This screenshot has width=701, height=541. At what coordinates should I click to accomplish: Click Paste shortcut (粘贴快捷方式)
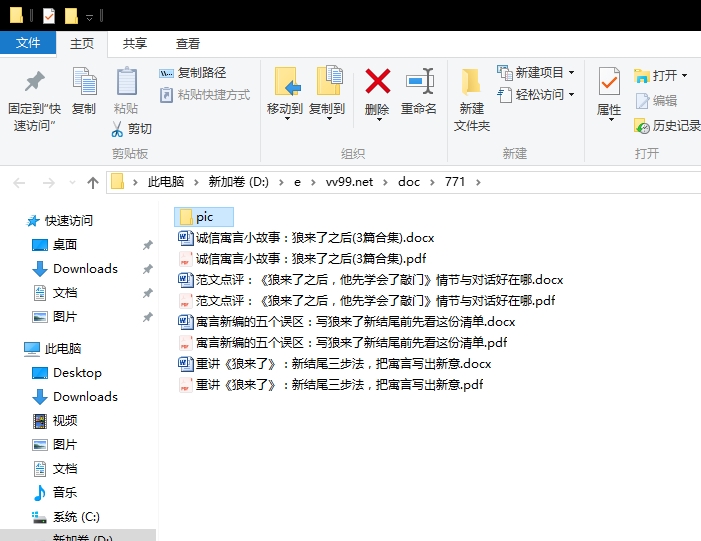[205, 95]
